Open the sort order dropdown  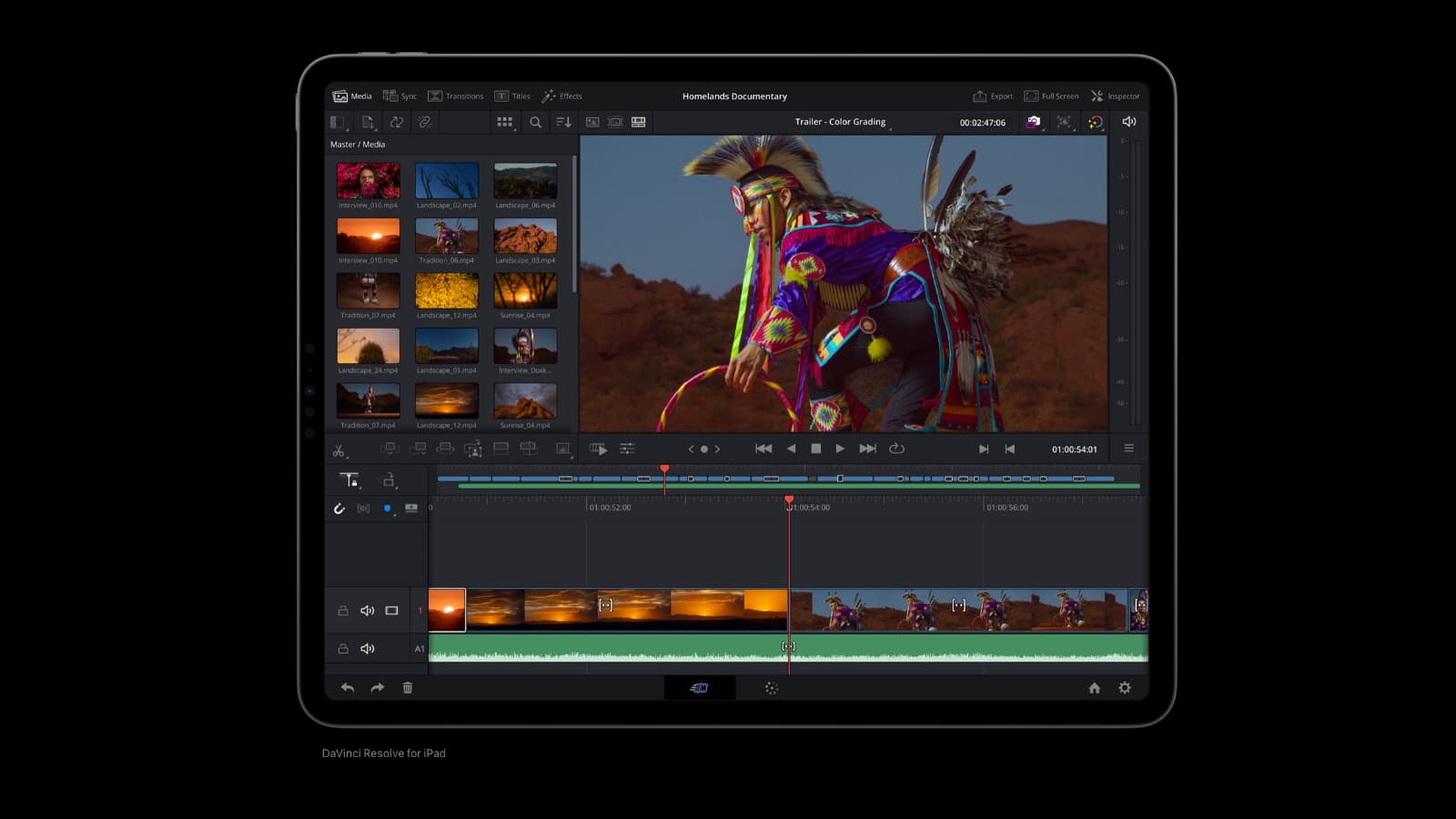click(x=563, y=122)
